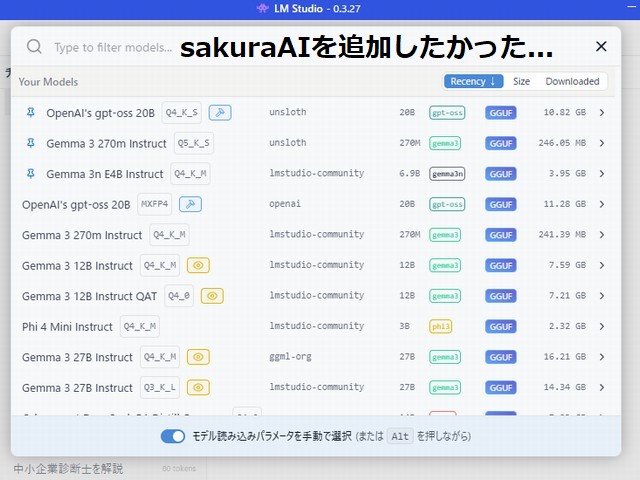Click the 'Your Models' heading
The width and height of the screenshot is (640, 480).
tap(48, 82)
